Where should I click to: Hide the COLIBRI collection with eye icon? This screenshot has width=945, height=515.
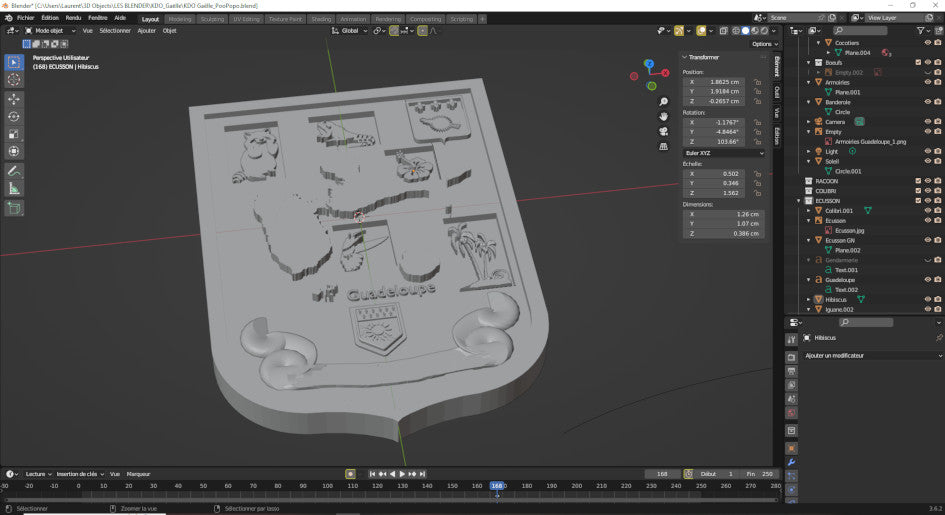[x=928, y=191]
